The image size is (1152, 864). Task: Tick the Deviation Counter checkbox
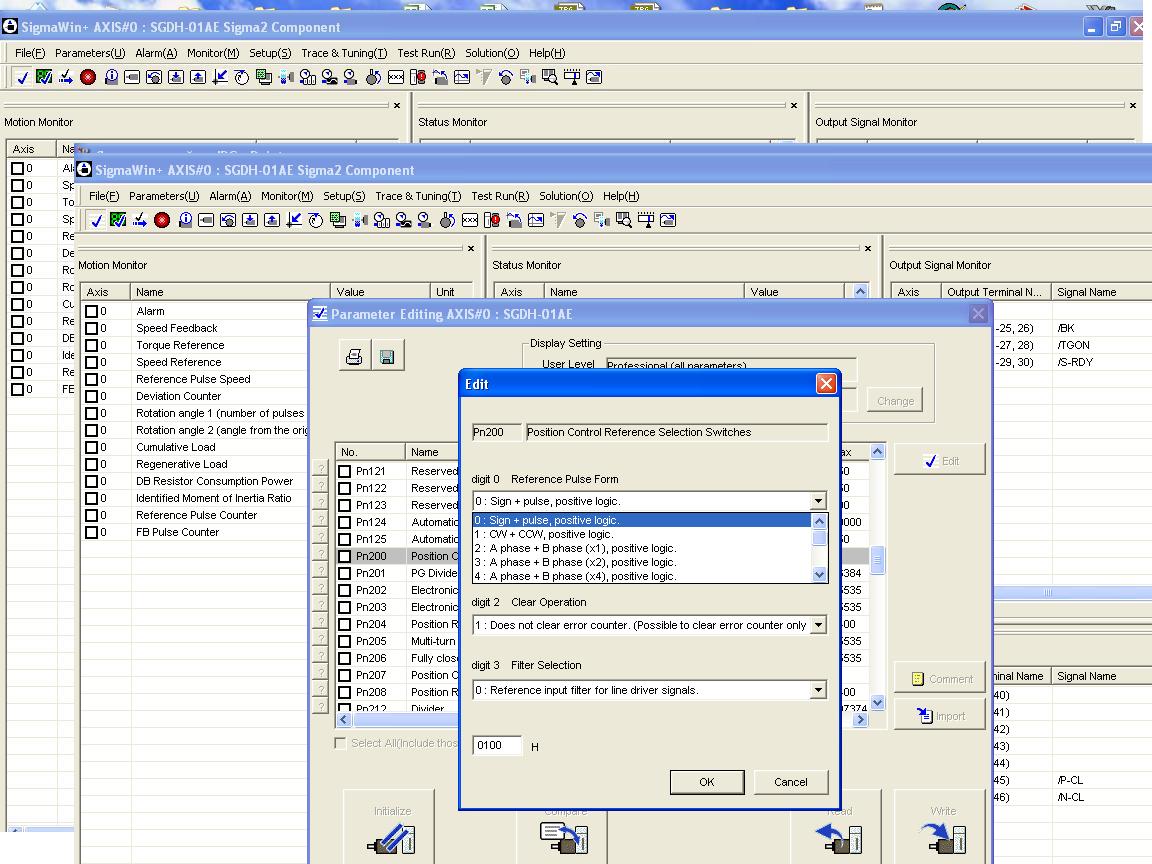pyautogui.click(x=92, y=396)
